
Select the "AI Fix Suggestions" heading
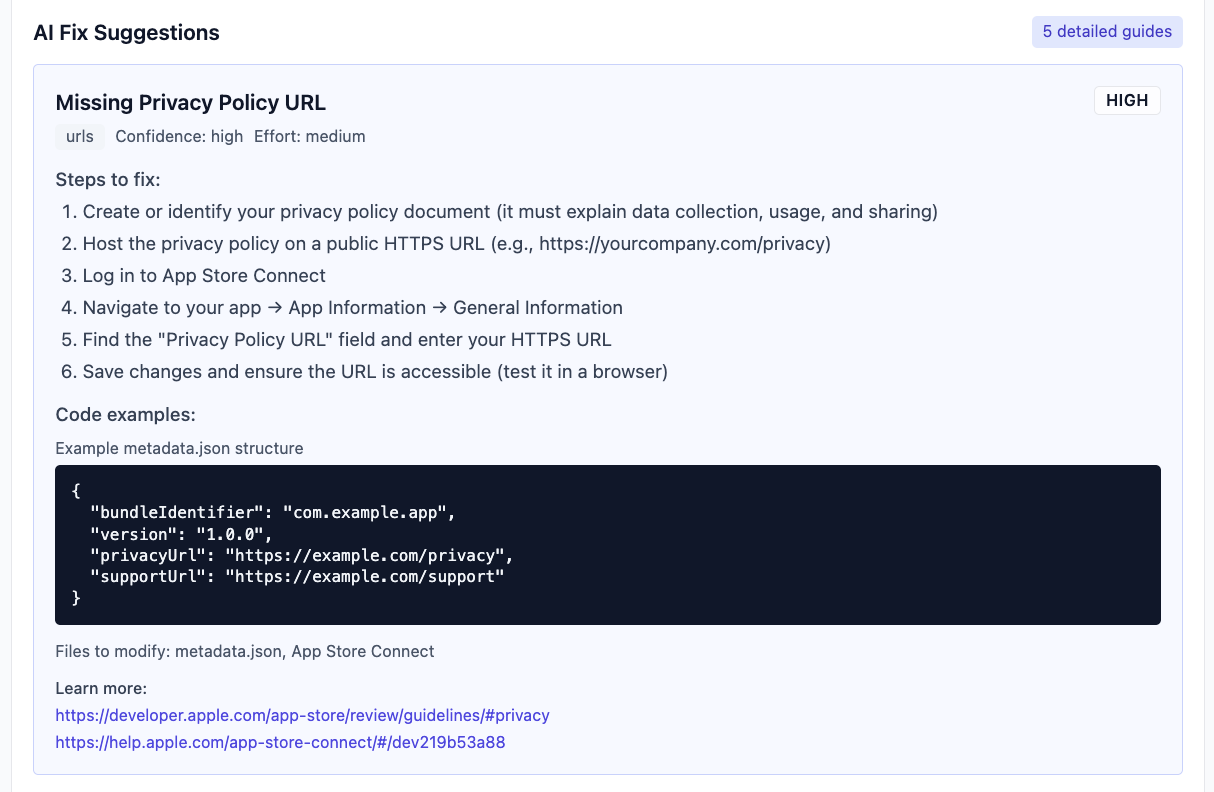tap(127, 32)
